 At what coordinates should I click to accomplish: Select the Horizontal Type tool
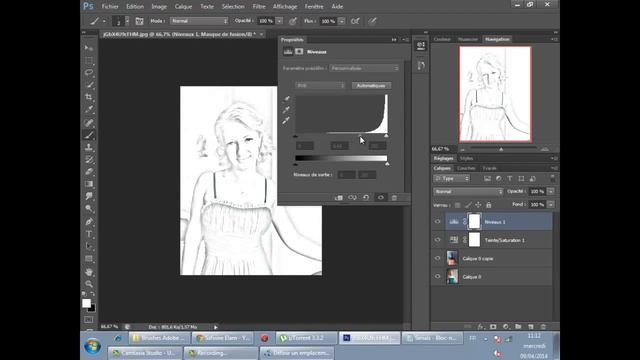[89, 234]
